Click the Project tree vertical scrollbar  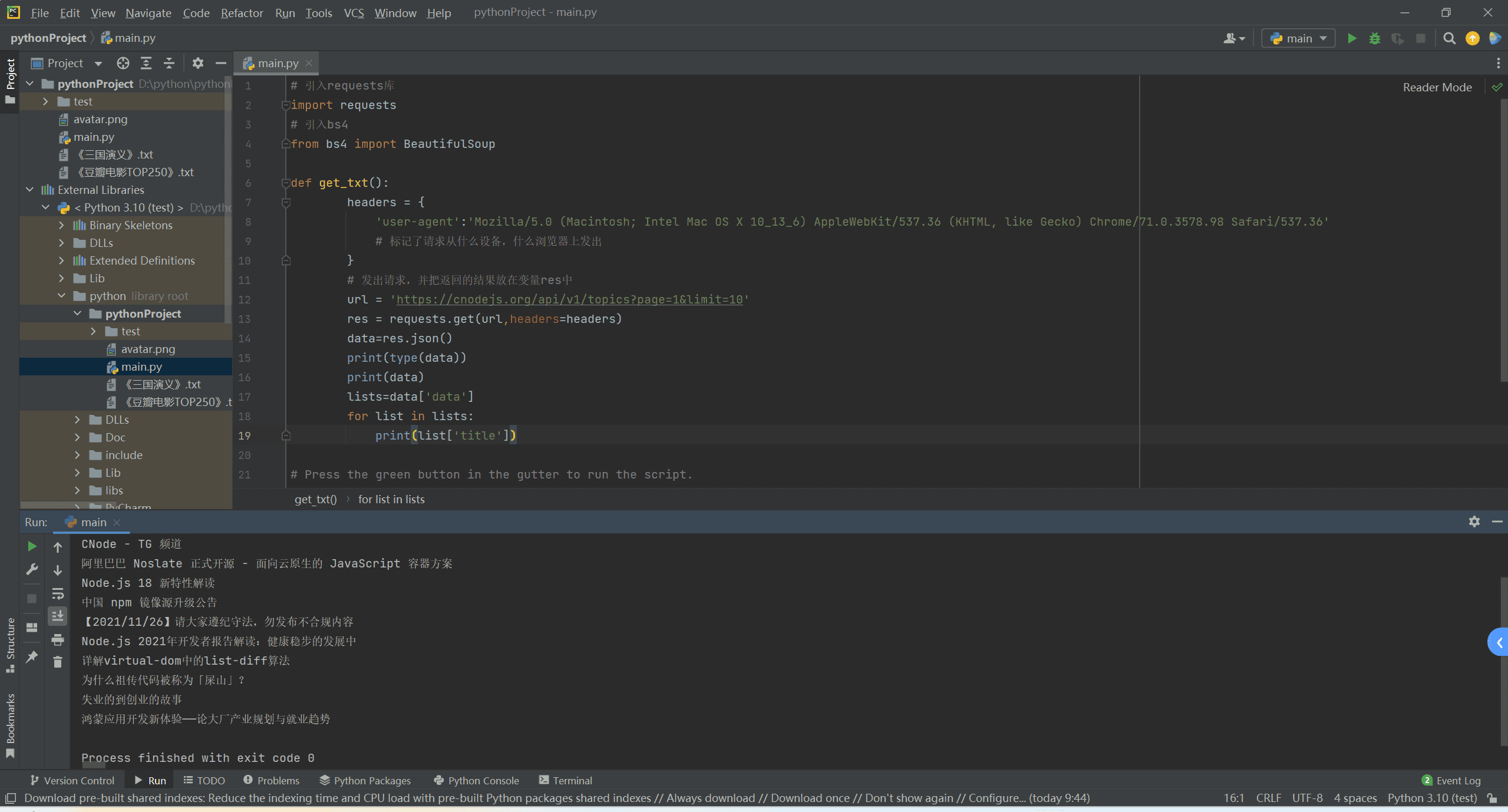pos(228,200)
